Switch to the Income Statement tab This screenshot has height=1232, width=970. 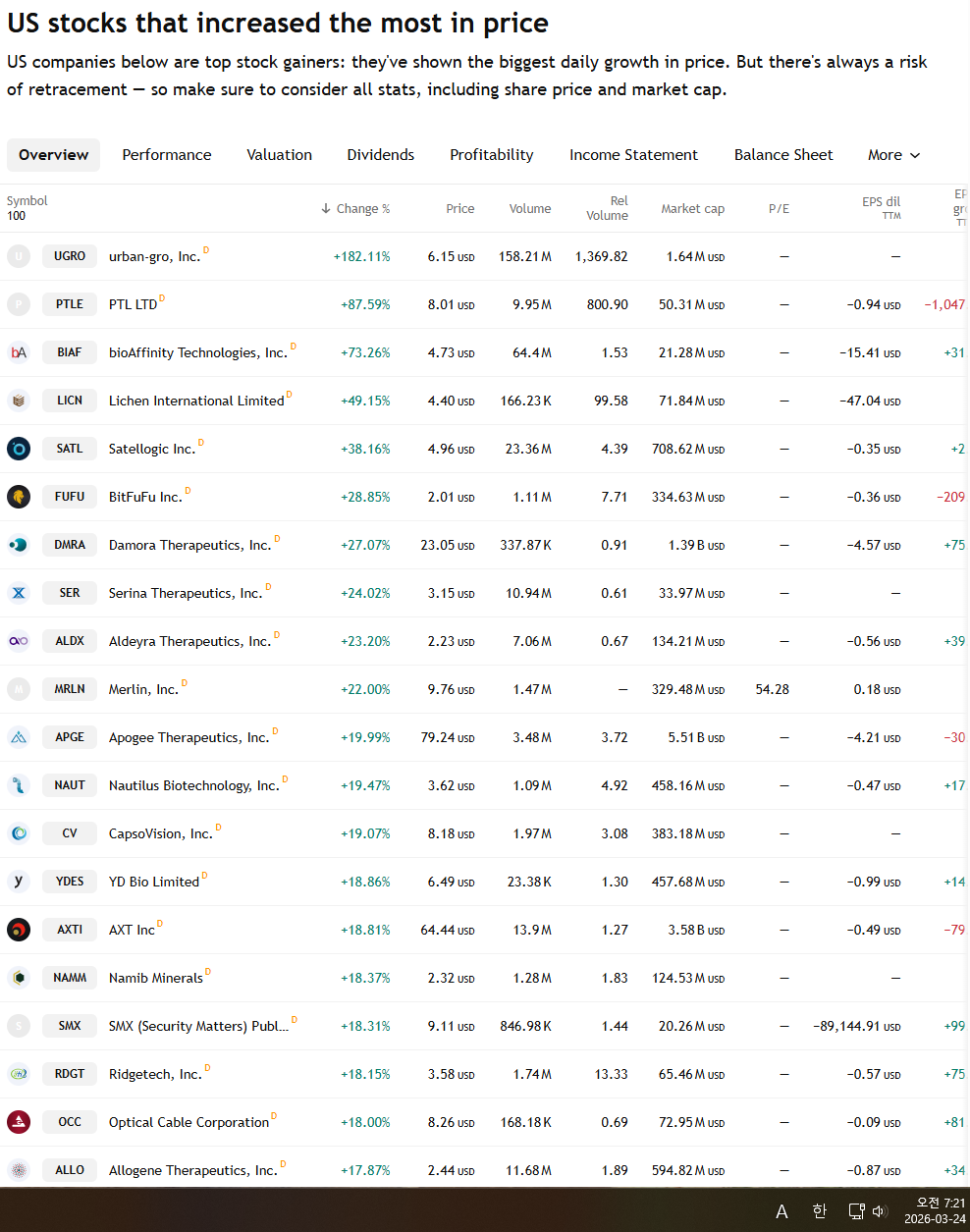coord(633,155)
